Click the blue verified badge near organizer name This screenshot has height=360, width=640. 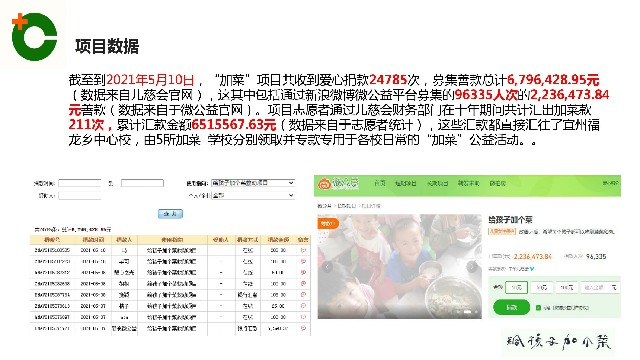click(x=532, y=269)
